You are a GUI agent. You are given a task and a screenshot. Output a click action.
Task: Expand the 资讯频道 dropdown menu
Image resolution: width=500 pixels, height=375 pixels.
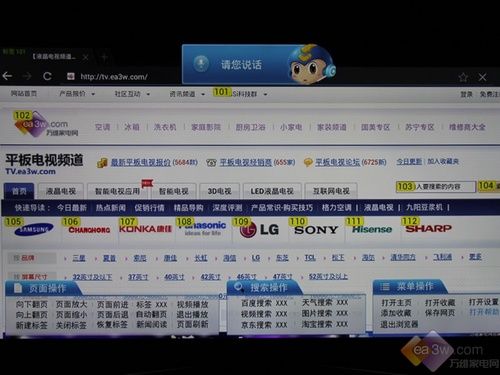187,94
